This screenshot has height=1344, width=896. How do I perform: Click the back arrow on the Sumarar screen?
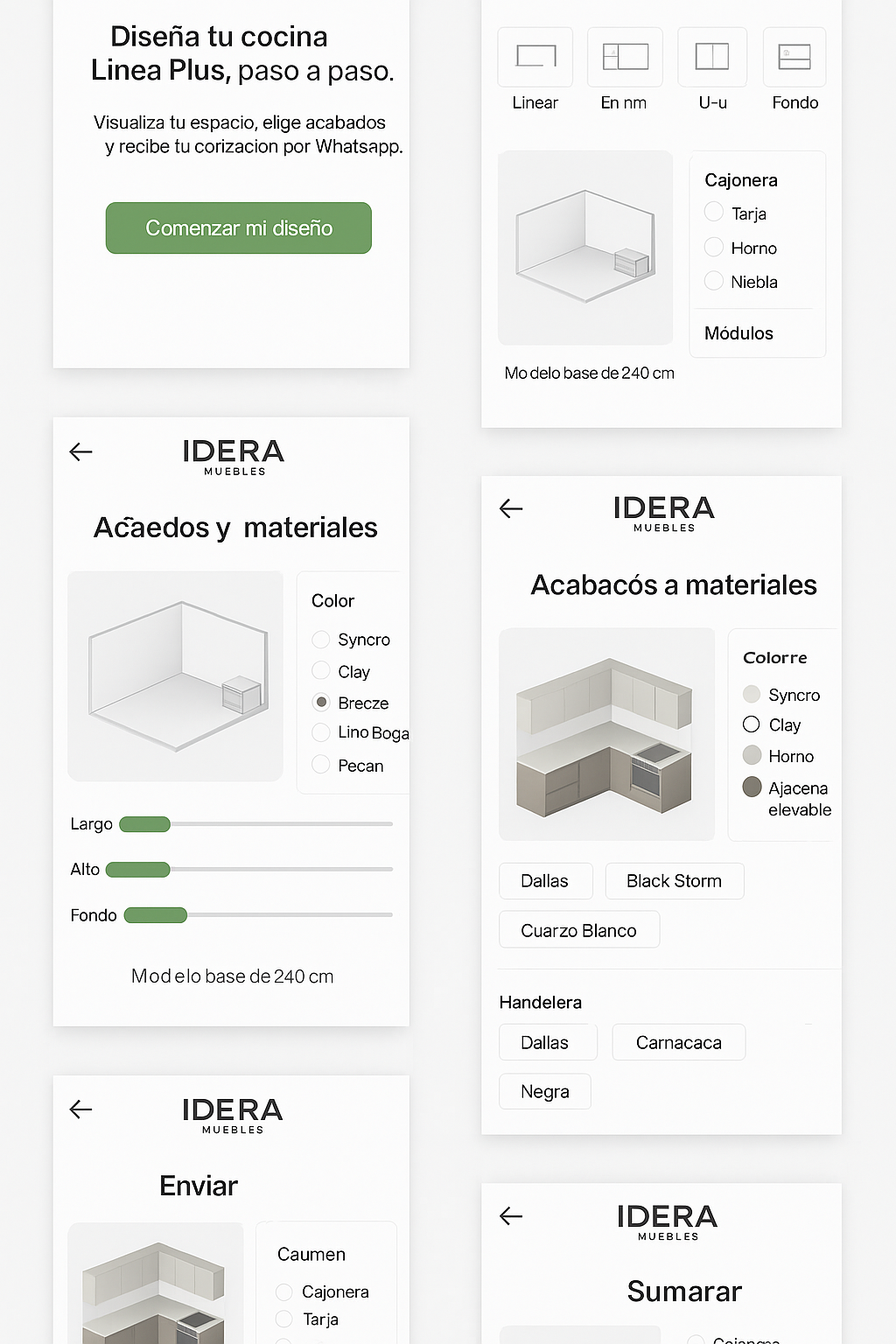[510, 1216]
